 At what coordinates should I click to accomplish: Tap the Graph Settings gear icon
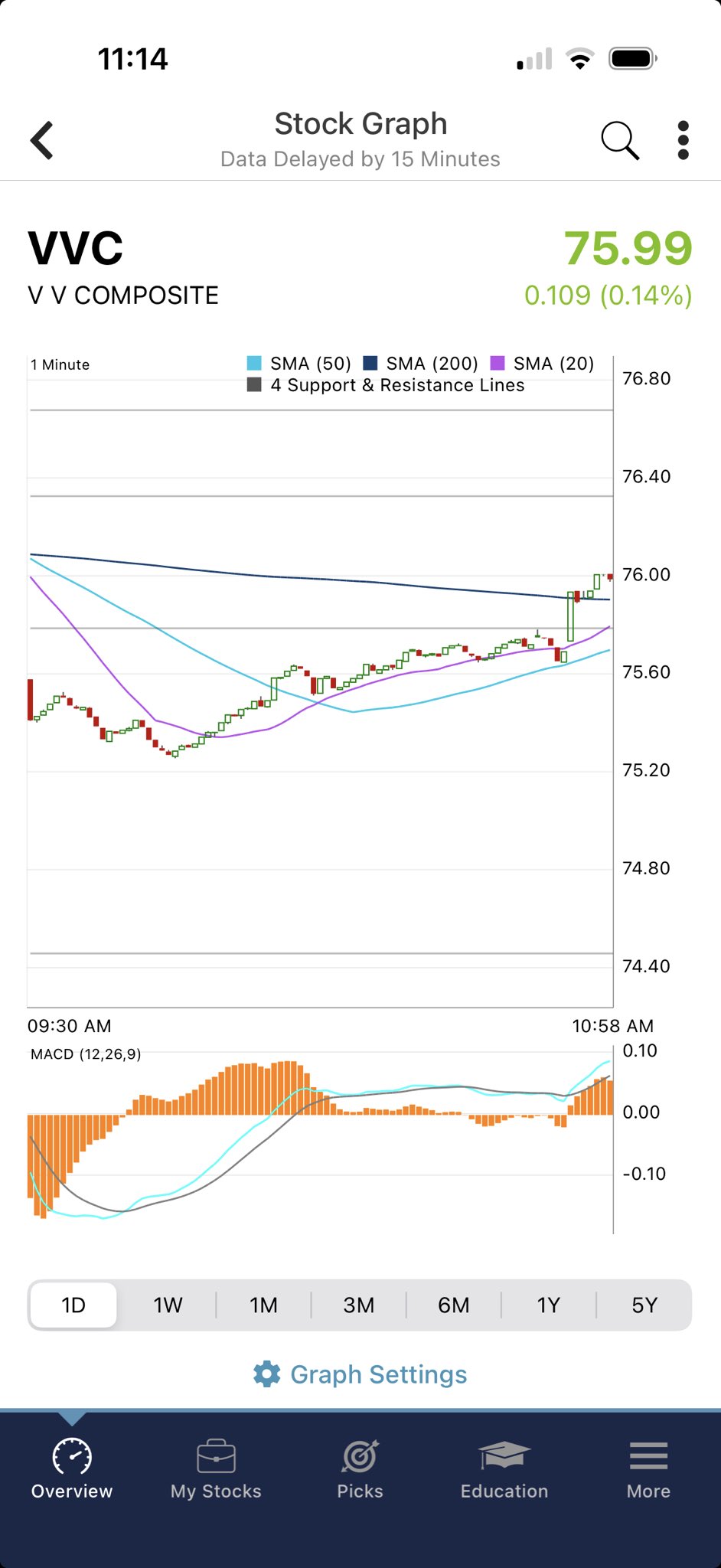click(266, 1374)
